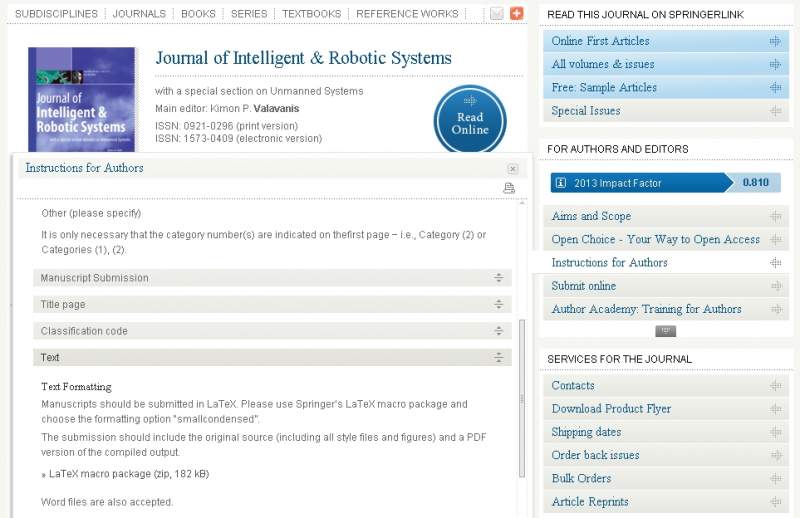Expand the Manuscript Submission section
800x518 pixels.
tap(272, 278)
